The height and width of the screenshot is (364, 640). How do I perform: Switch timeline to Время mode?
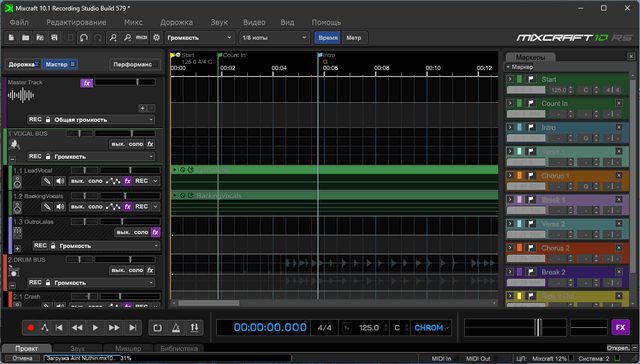(328, 38)
